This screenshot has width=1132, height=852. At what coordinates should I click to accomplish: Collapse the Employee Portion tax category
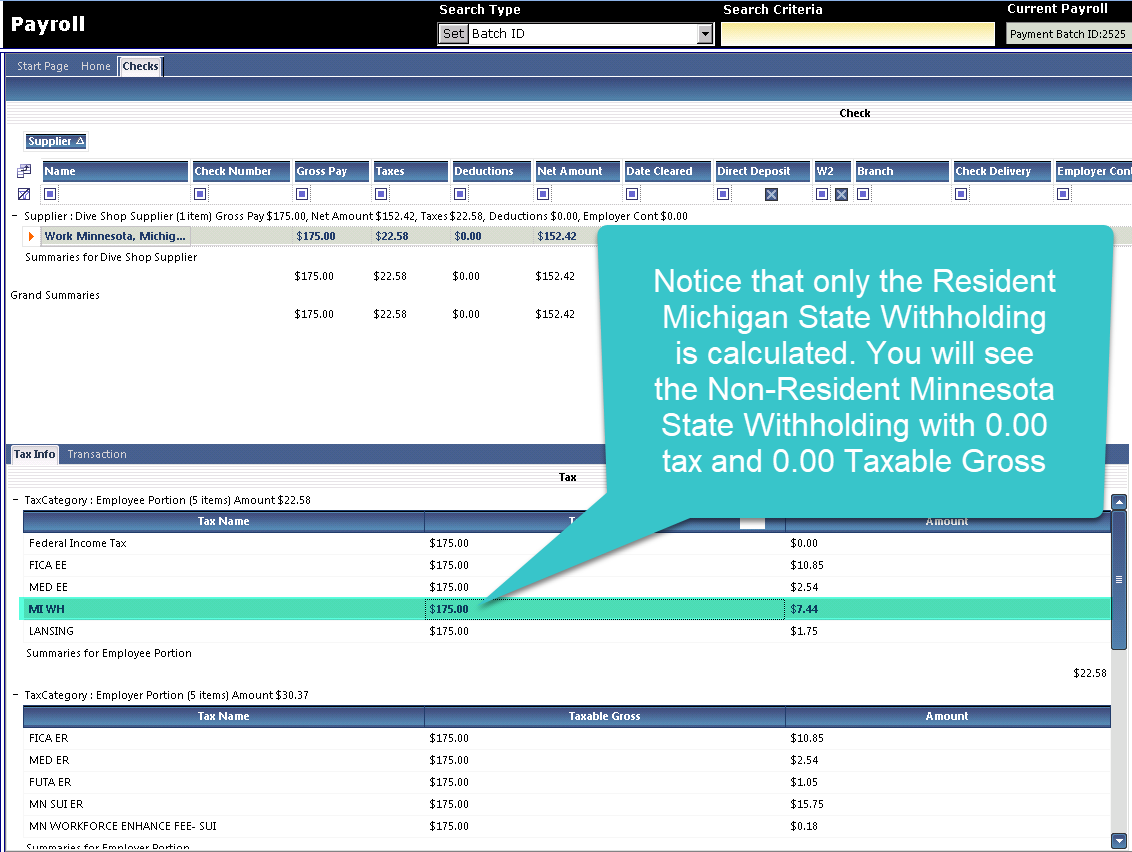click(15, 500)
